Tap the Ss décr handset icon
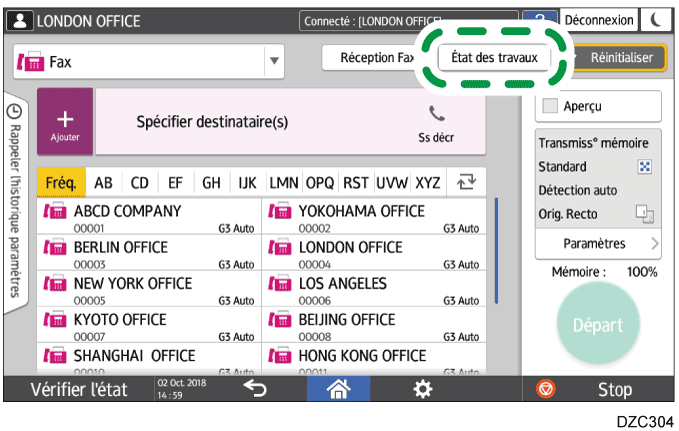679x431 pixels. point(435,114)
